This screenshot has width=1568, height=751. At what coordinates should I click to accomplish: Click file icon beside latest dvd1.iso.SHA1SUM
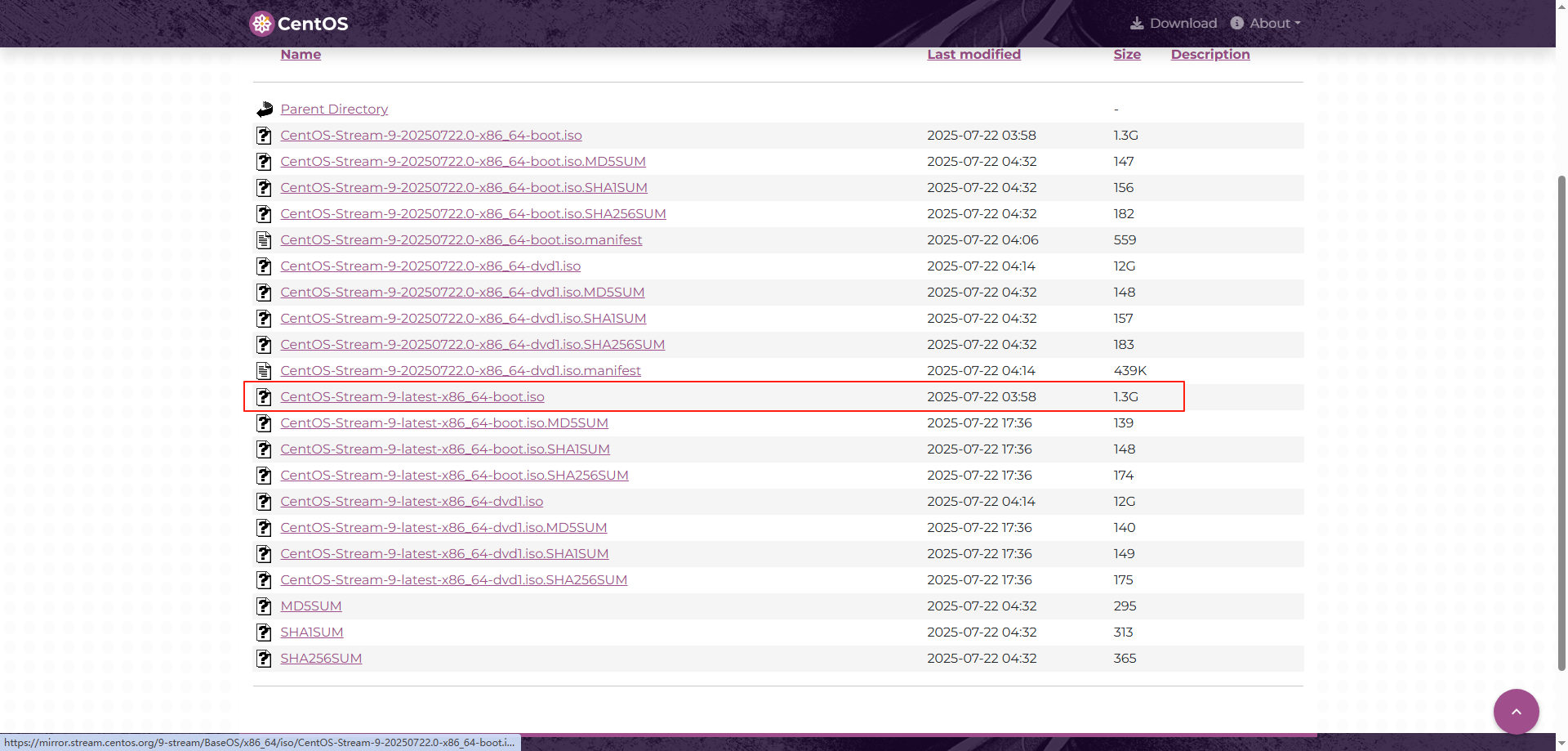pyautogui.click(x=264, y=554)
